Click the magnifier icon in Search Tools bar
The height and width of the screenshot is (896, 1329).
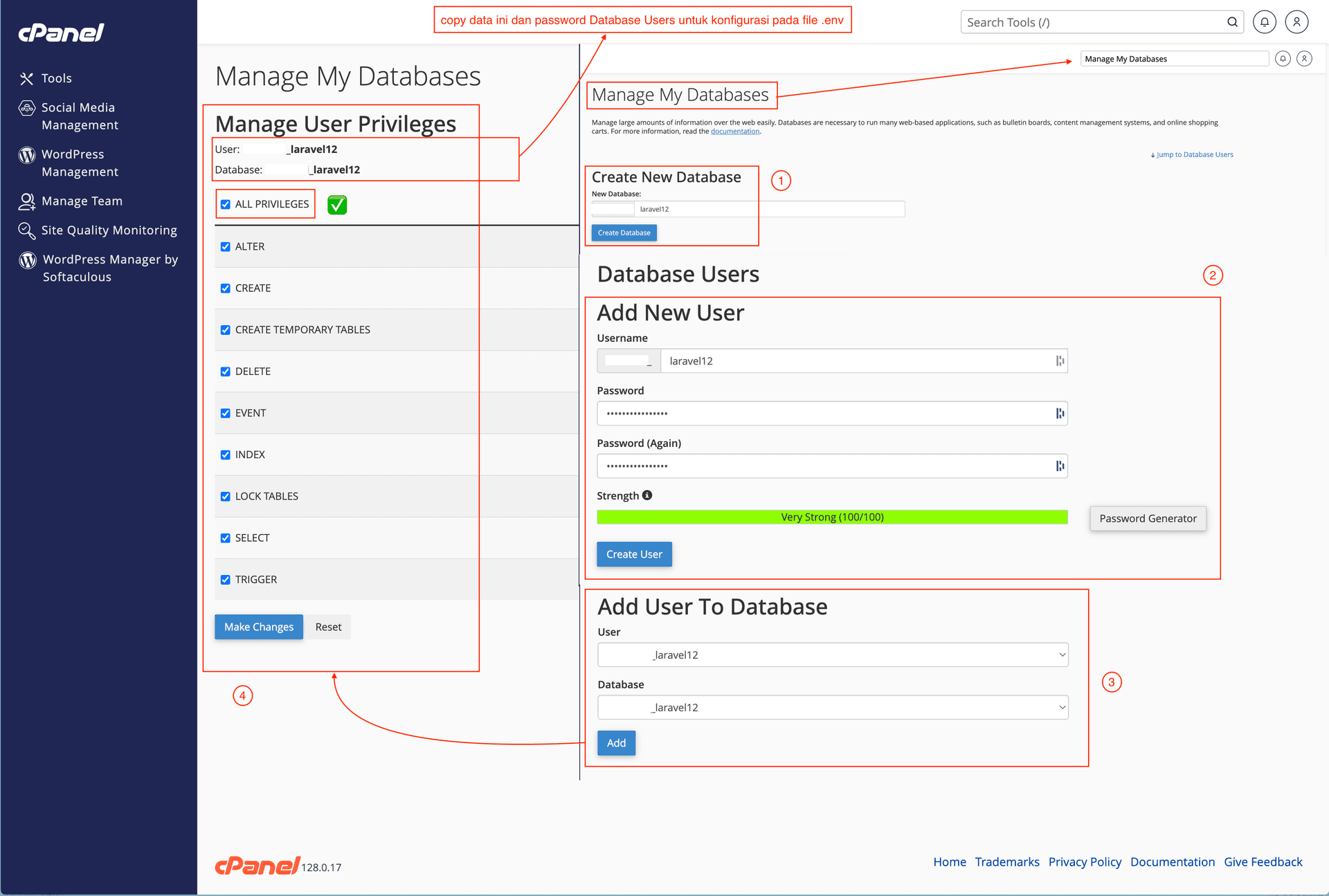(1232, 21)
